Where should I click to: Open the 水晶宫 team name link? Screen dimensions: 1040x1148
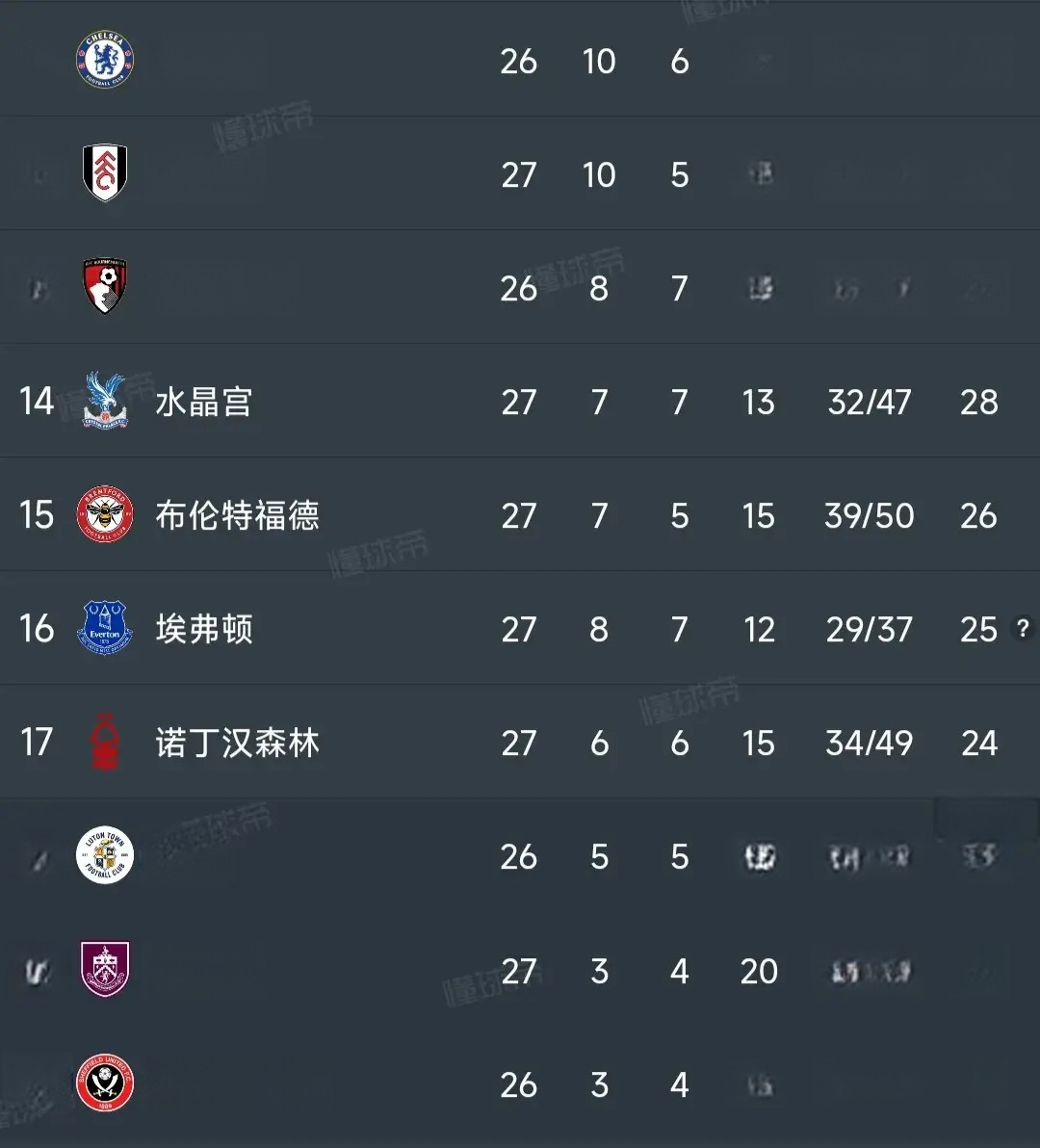coord(204,402)
